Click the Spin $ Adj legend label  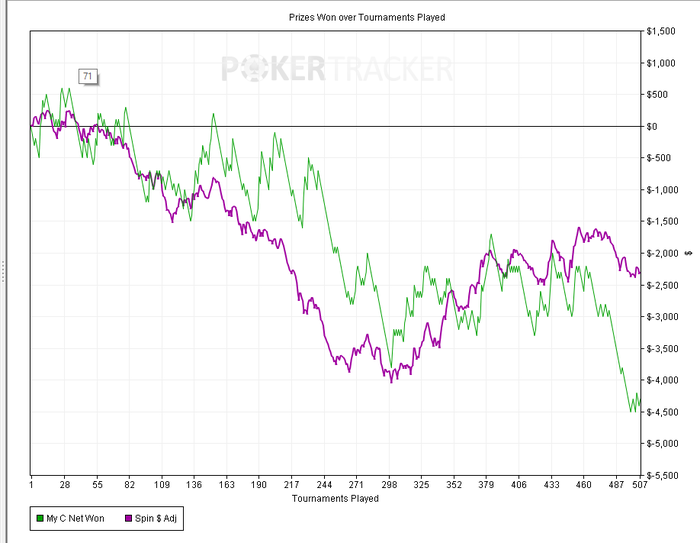tap(156, 518)
